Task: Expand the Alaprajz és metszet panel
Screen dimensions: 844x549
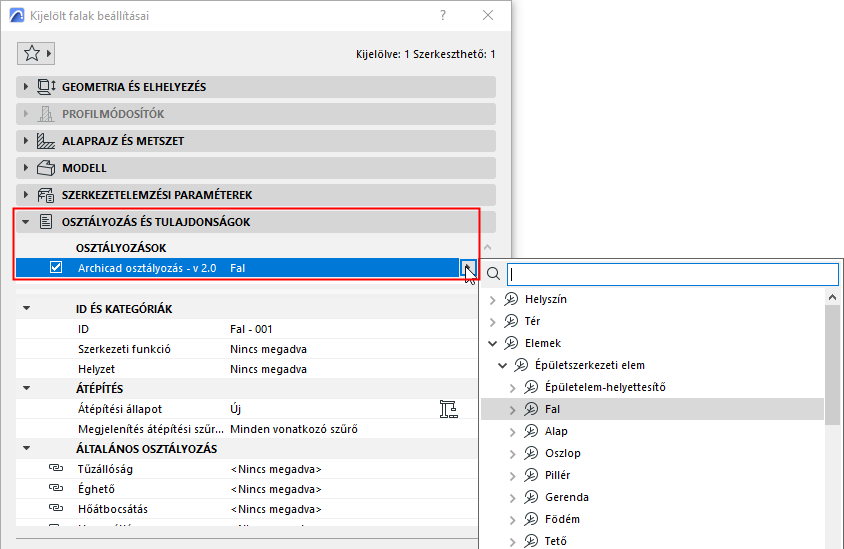Action: click(25, 141)
